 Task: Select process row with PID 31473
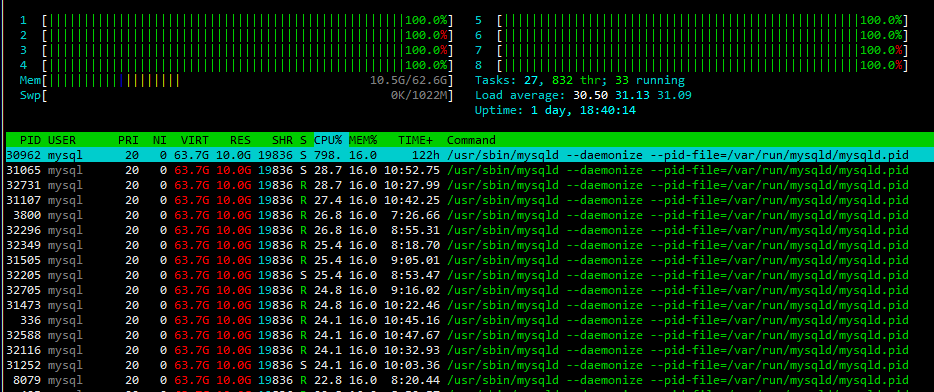pyautogui.click(x=457, y=305)
